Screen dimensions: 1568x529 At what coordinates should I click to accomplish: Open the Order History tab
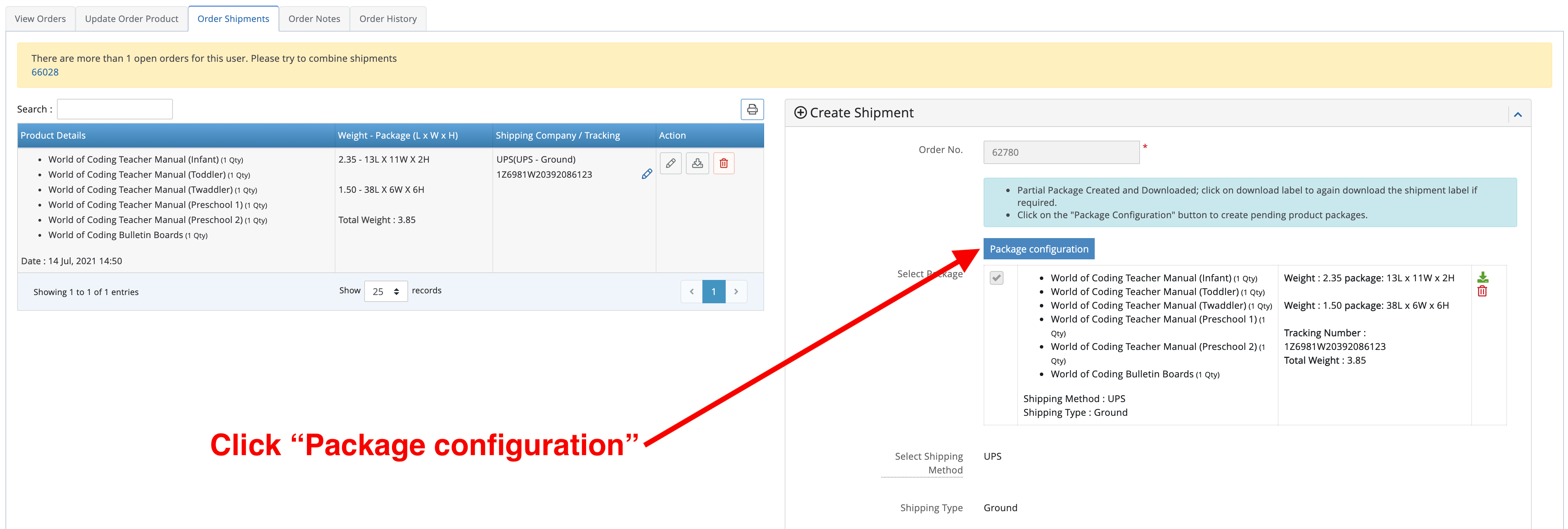point(388,19)
